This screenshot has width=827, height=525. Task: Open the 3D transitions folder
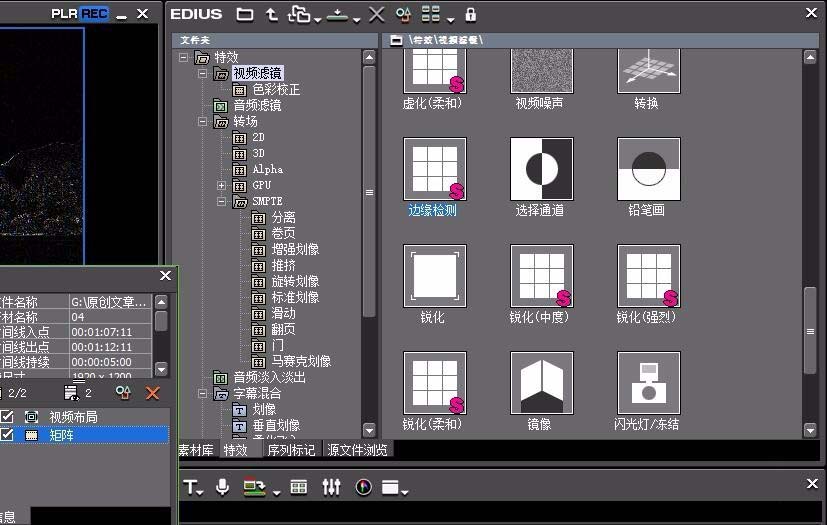click(x=258, y=154)
